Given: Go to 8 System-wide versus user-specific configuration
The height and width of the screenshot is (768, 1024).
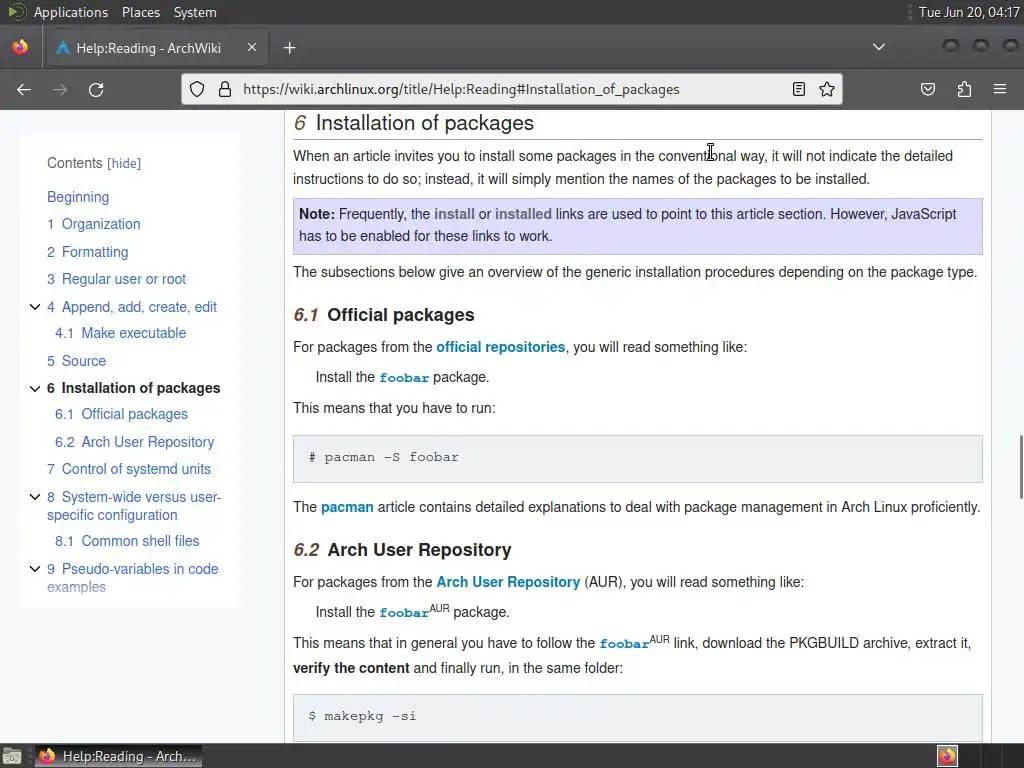Looking at the screenshot, I should pyautogui.click(x=134, y=506).
